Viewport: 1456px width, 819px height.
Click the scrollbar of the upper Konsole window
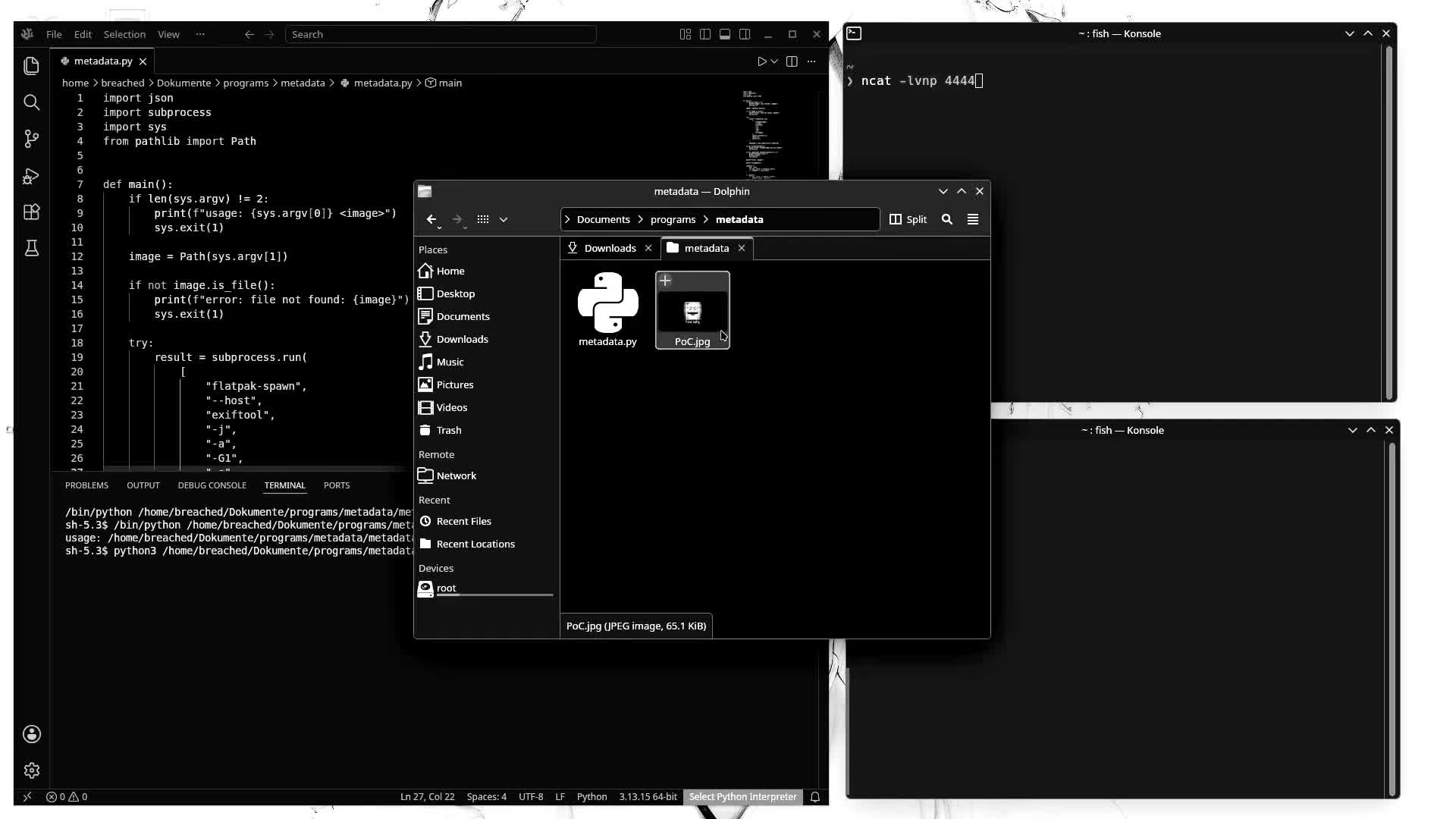(1389, 223)
